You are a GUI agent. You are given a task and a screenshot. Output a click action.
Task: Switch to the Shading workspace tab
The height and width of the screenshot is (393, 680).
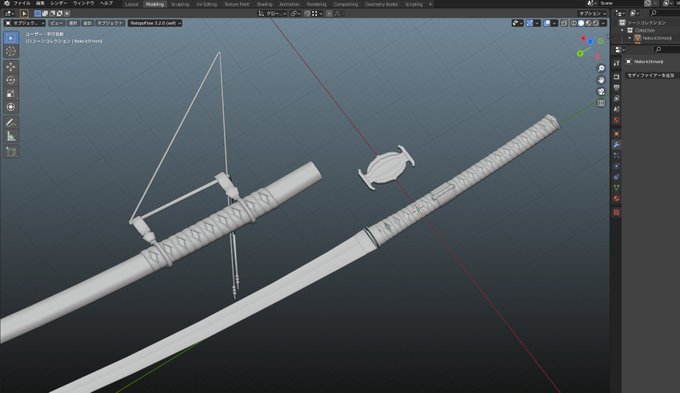264,4
